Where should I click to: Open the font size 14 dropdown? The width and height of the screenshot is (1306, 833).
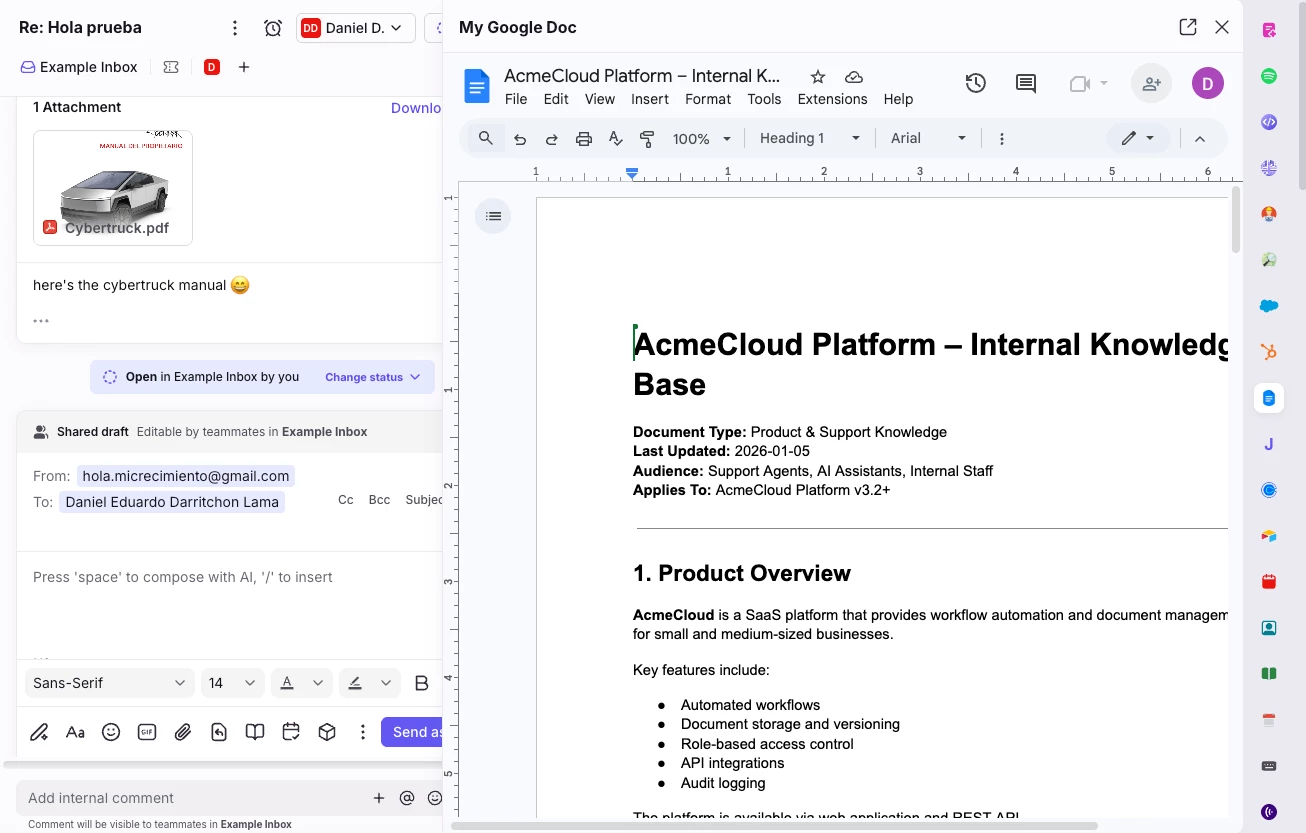pyautogui.click(x=232, y=683)
